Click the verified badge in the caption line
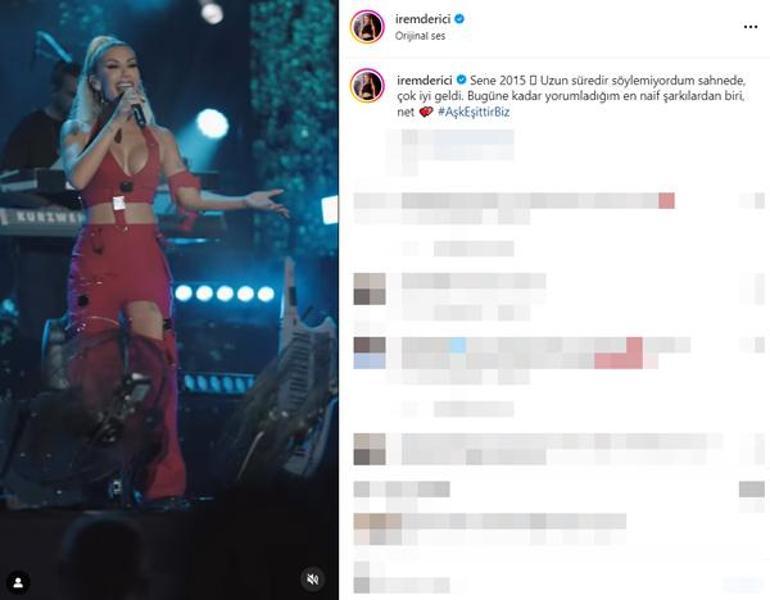Viewport: 770px width, 600px height. [x=461, y=80]
